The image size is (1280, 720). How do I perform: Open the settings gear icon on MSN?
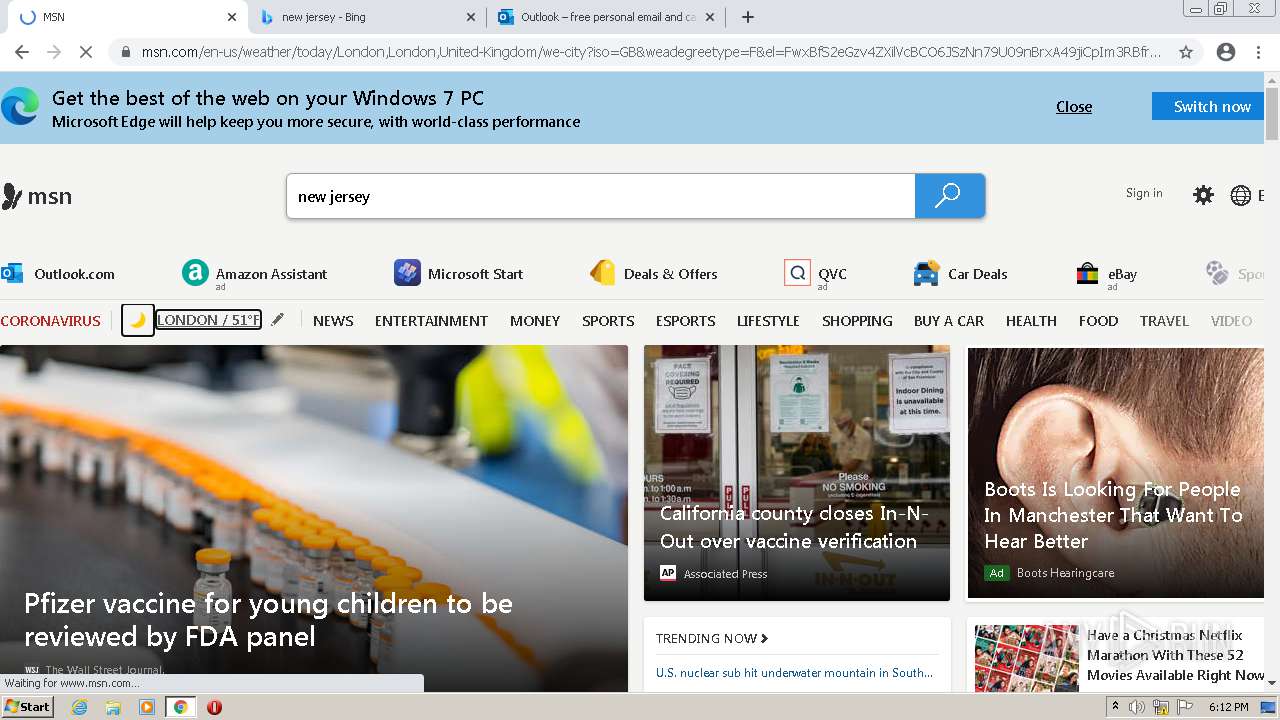pyautogui.click(x=1203, y=195)
